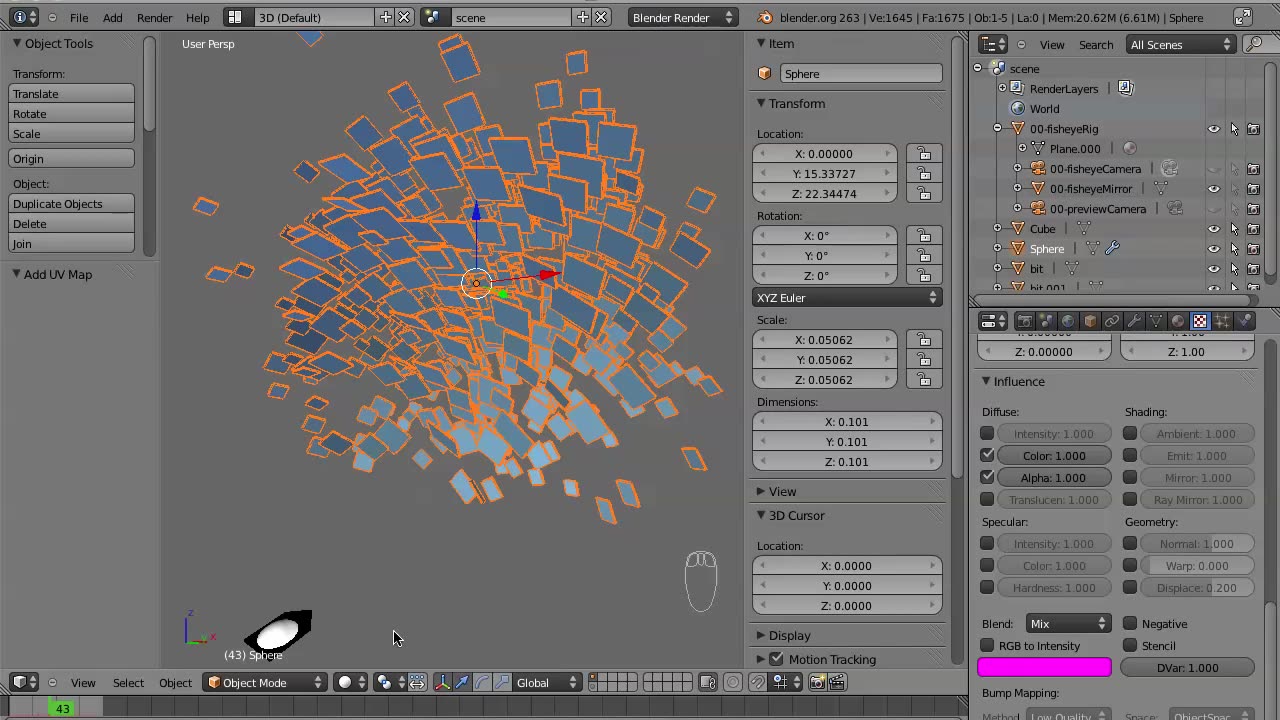The height and width of the screenshot is (720, 1280).
Task: Toggle bit renderability camera icon
Action: point(1254,269)
